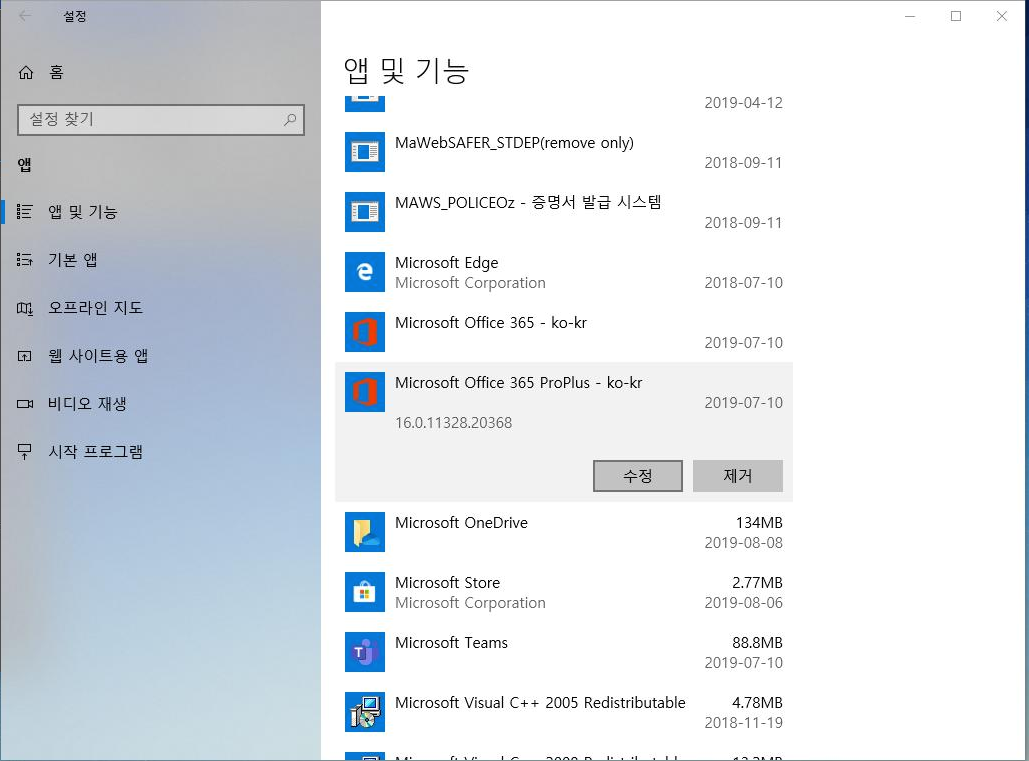The image size is (1029, 761).
Task: Click the 기본 앱 sidebar icon
Action: (x=25, y=260)
